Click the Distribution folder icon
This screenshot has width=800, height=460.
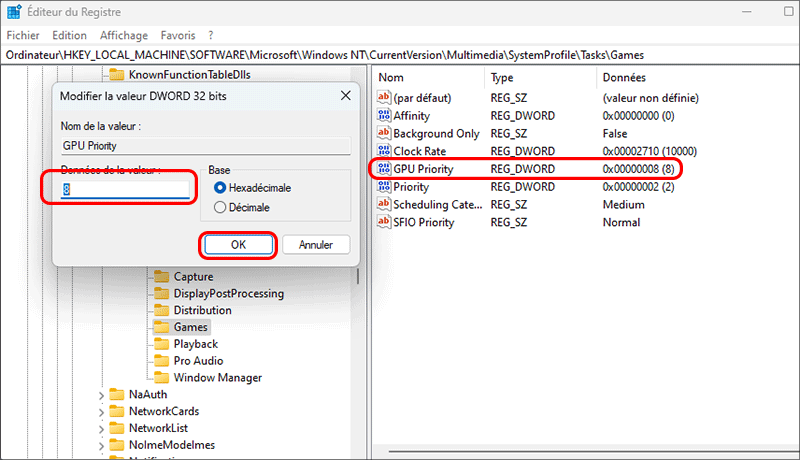pyautogui.click(x=162, y=310)
